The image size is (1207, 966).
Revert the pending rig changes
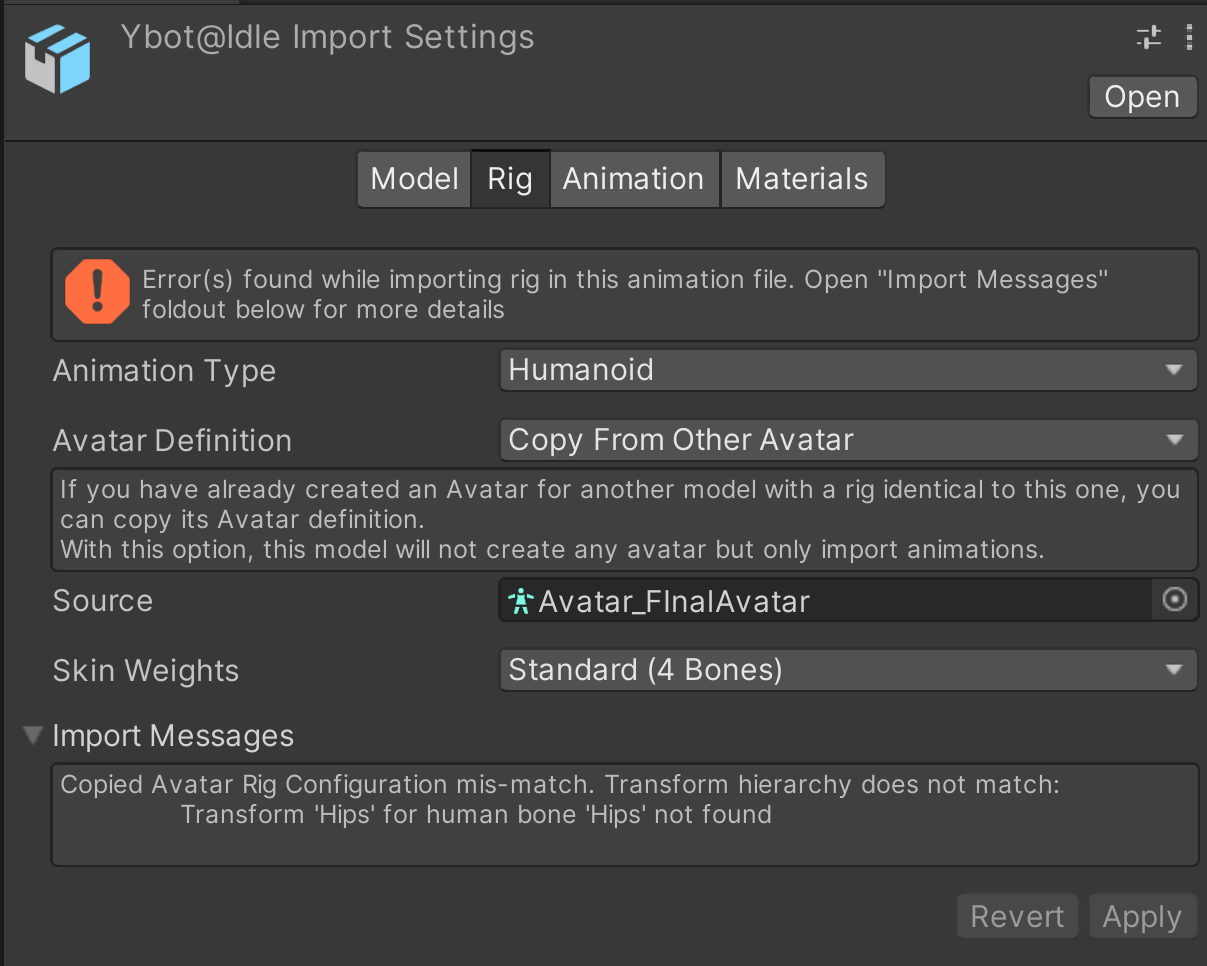point(1017,915)
